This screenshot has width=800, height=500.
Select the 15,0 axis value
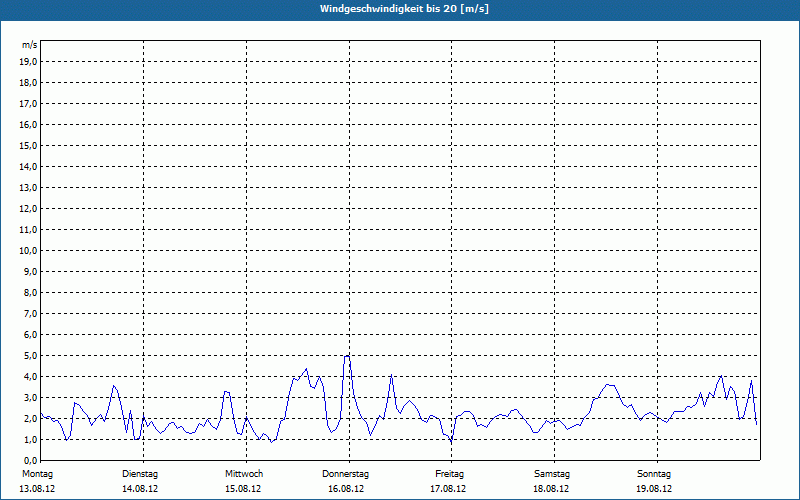tap(29, 145)
